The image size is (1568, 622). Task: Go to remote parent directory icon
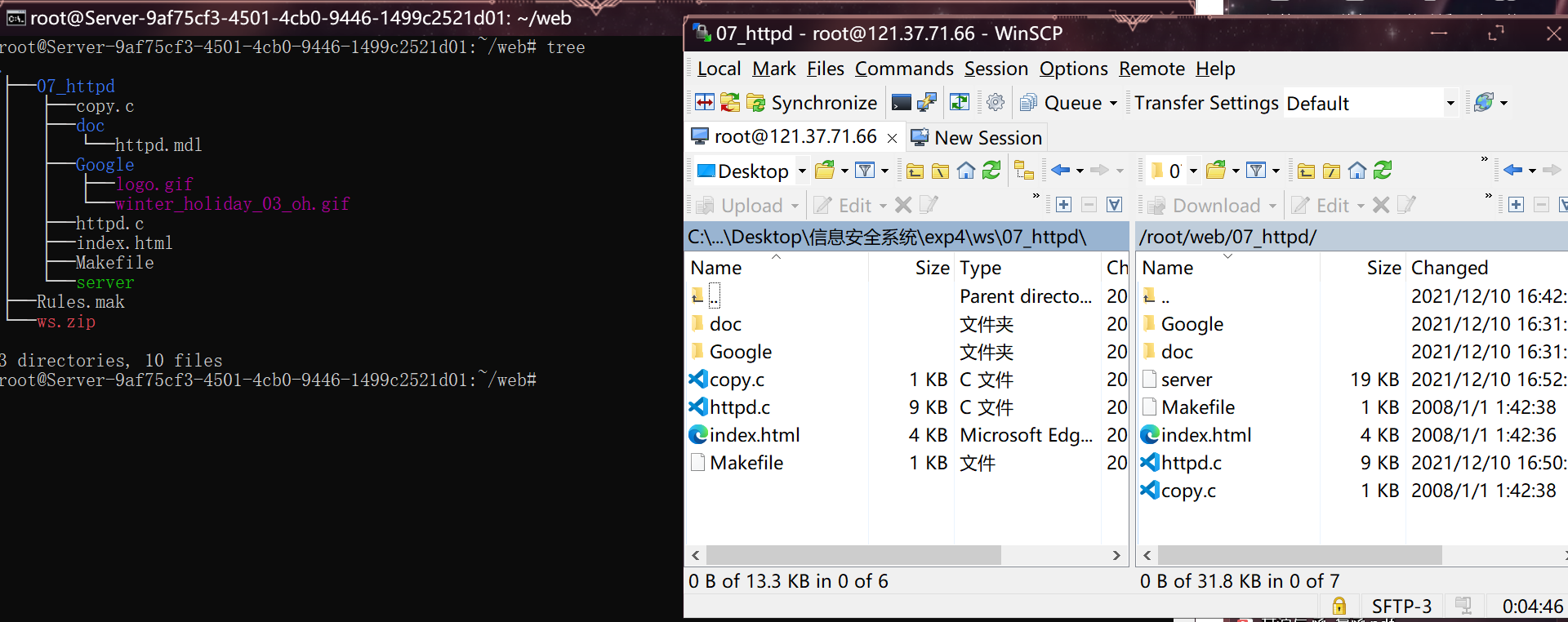pyautogui.click(x=1306, y=170)
